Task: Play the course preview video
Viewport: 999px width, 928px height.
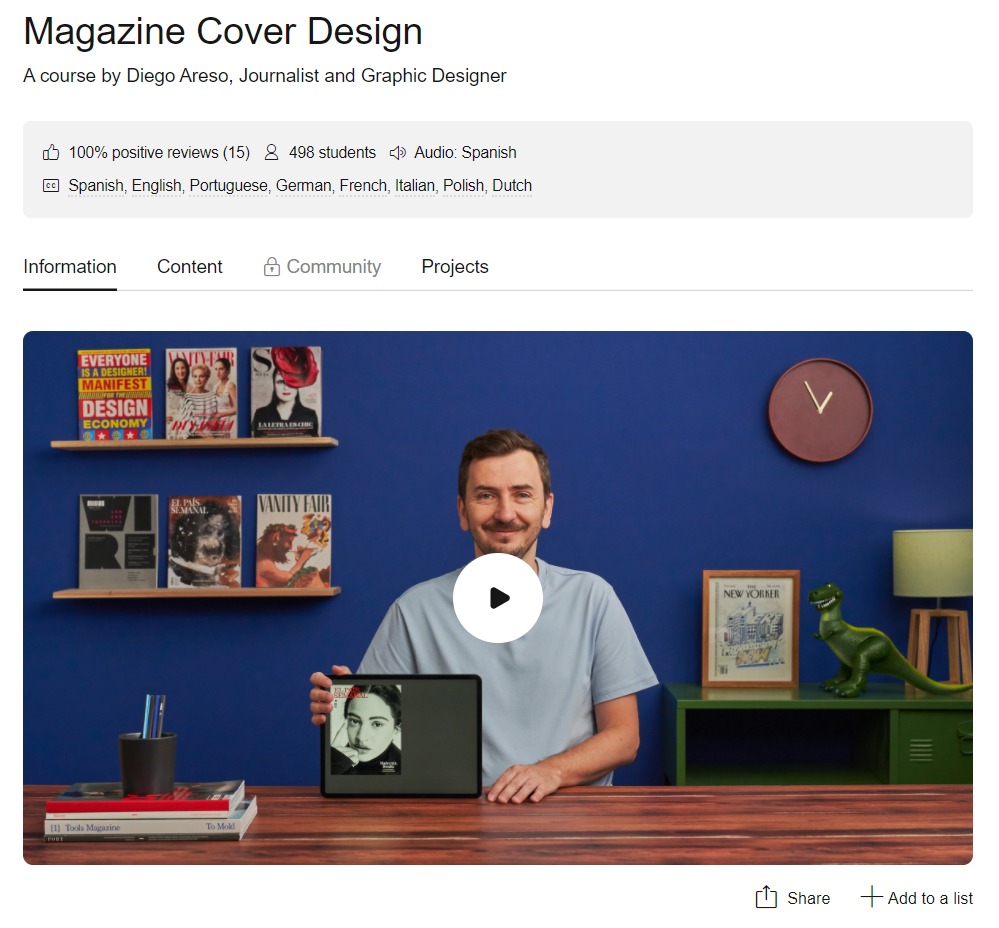Action: [497, 598]
